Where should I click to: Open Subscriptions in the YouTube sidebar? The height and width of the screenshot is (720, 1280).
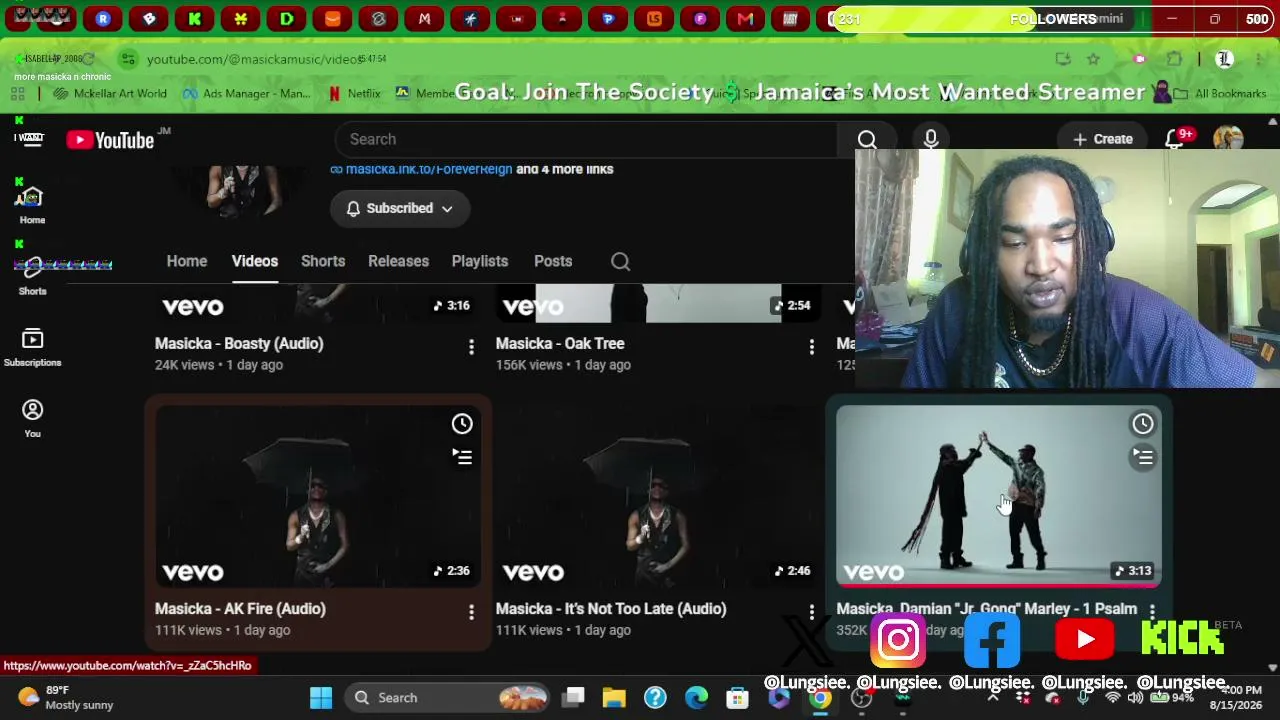pos(32,347)
